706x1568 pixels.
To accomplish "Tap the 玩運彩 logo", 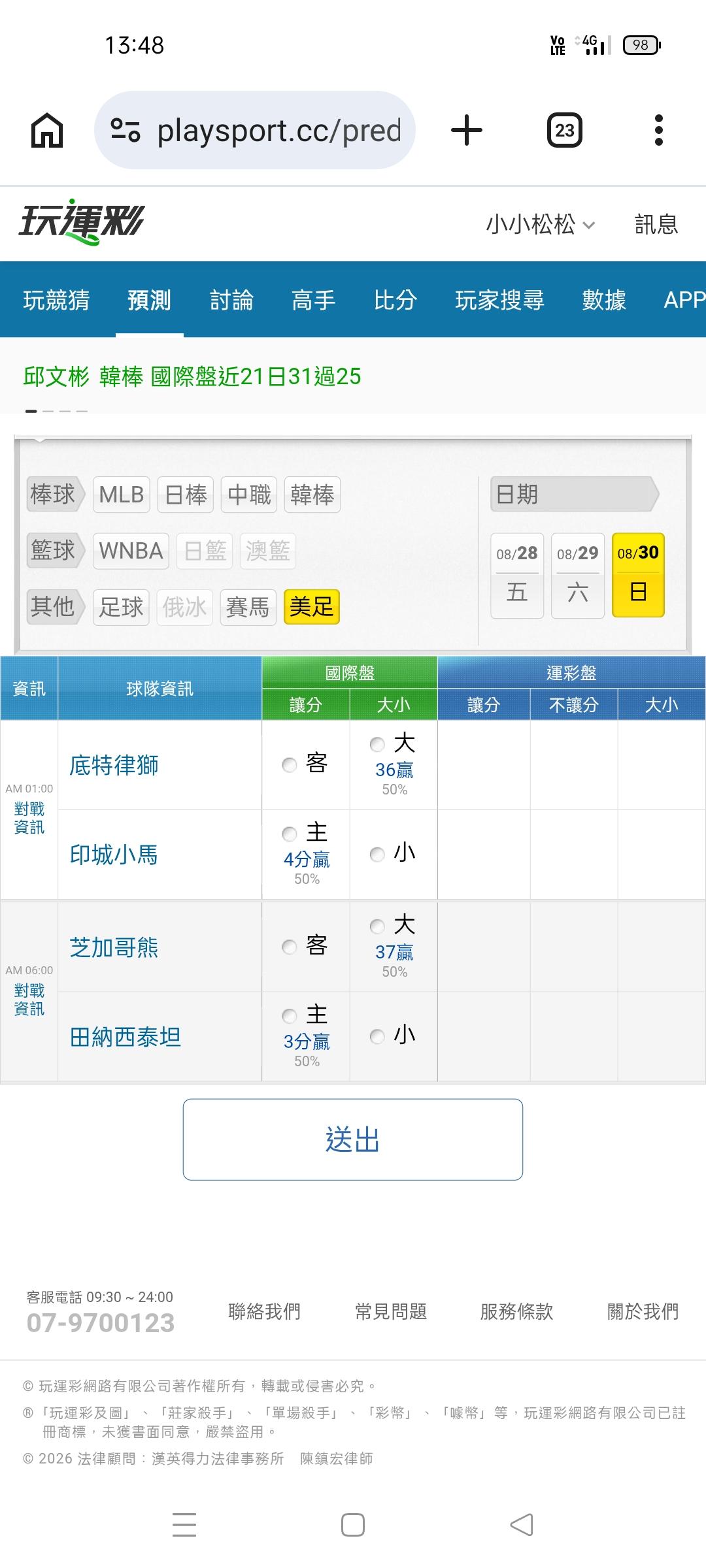I will (x=82, y=222).
